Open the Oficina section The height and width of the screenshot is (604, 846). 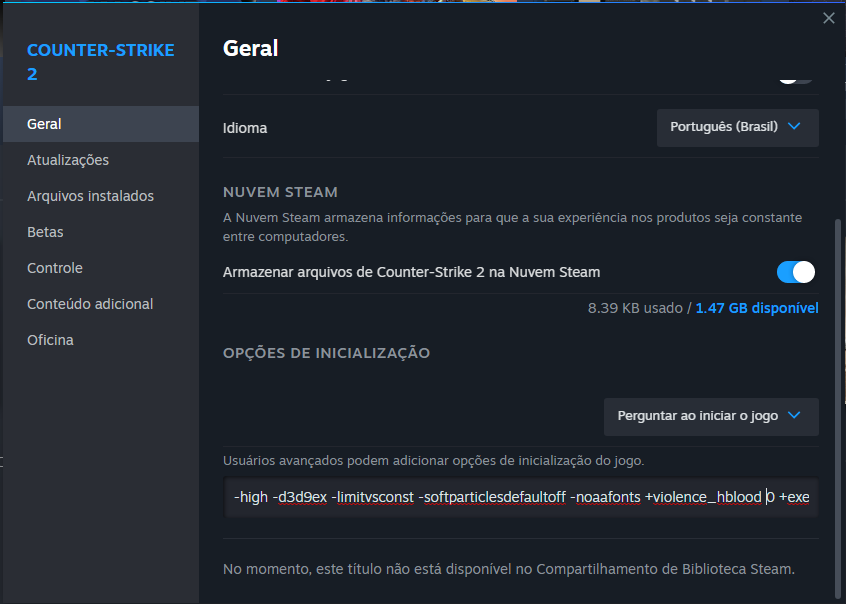[x=50, y=340]
